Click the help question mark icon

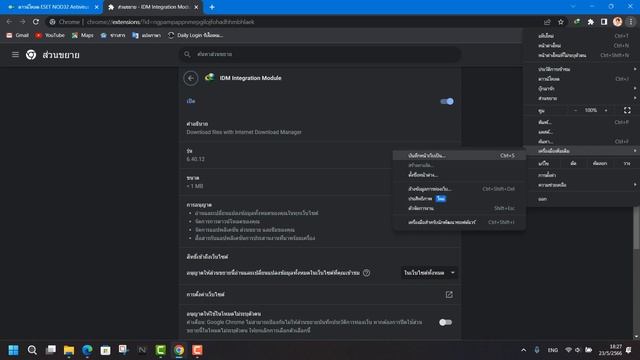click(x=367, y=273)
